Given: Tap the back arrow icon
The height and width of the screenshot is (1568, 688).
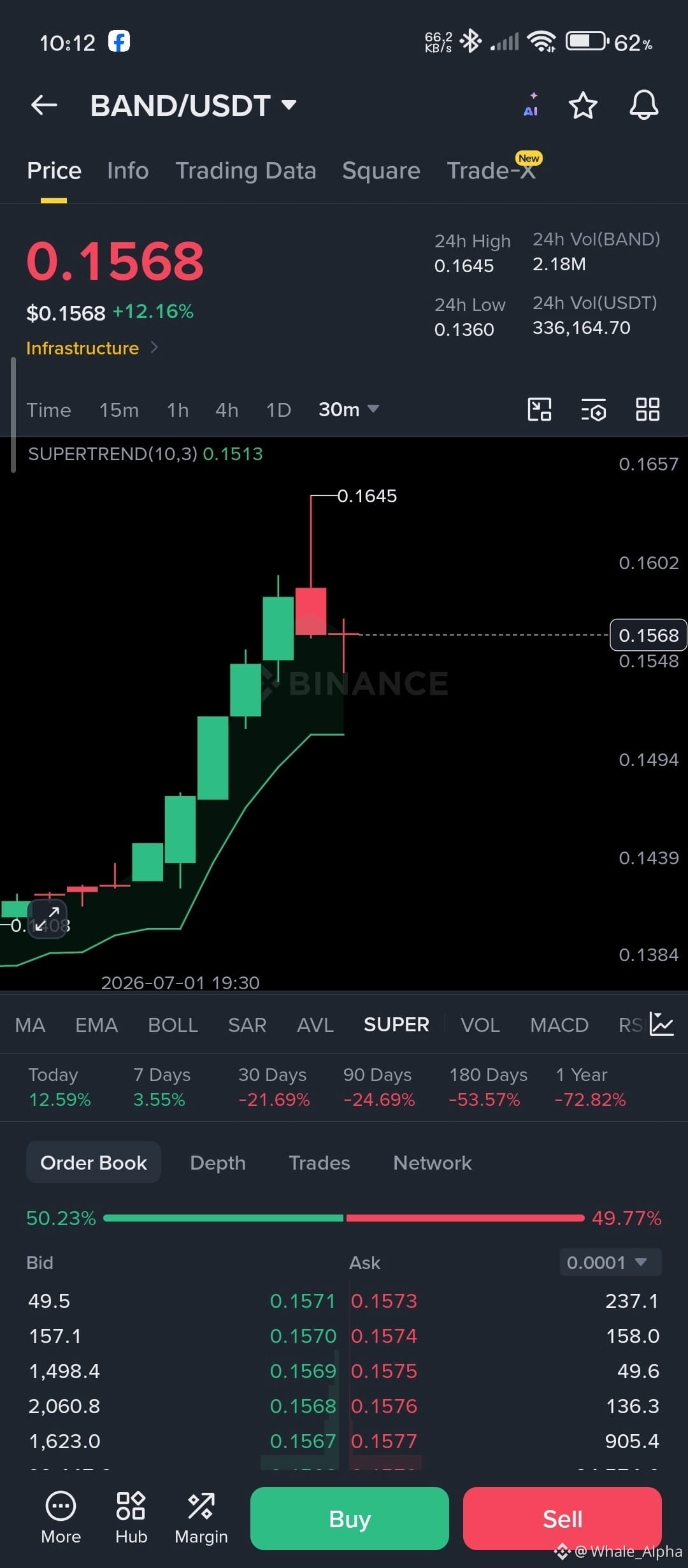Looking at the screenshot, I should (44, 105).
